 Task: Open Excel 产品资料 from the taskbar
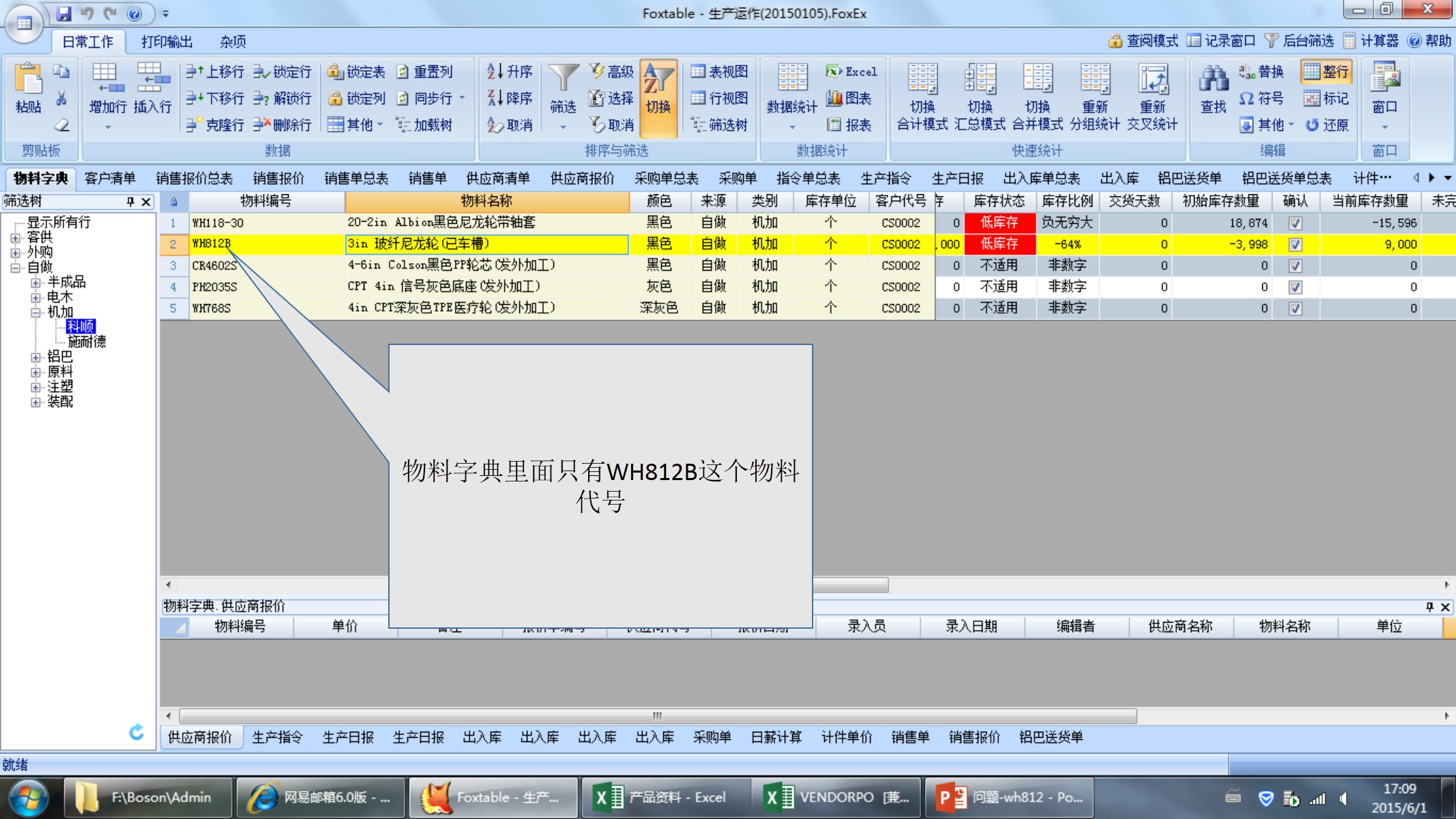[x=665, y=797]
